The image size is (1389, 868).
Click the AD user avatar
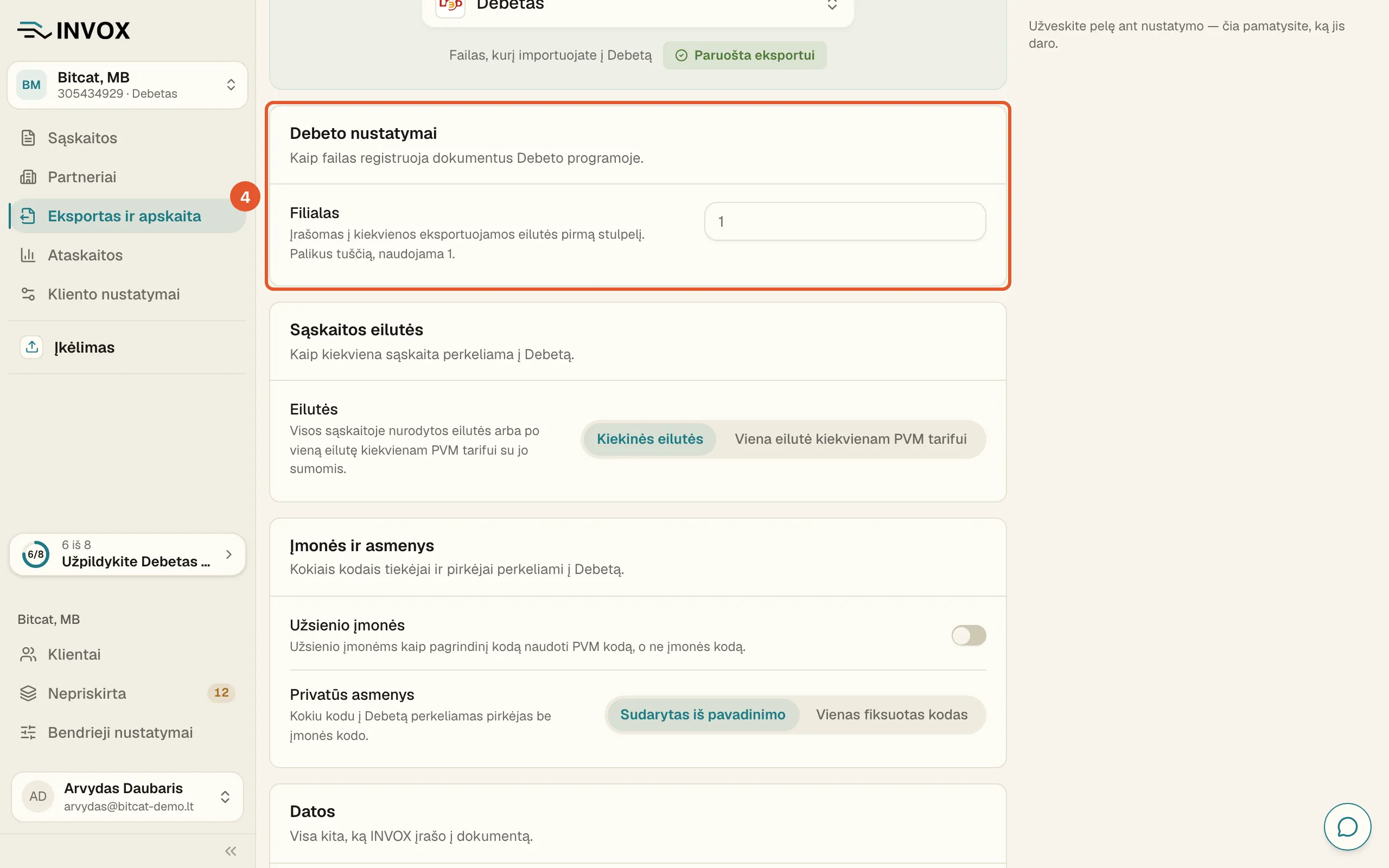tap(38, 796)
